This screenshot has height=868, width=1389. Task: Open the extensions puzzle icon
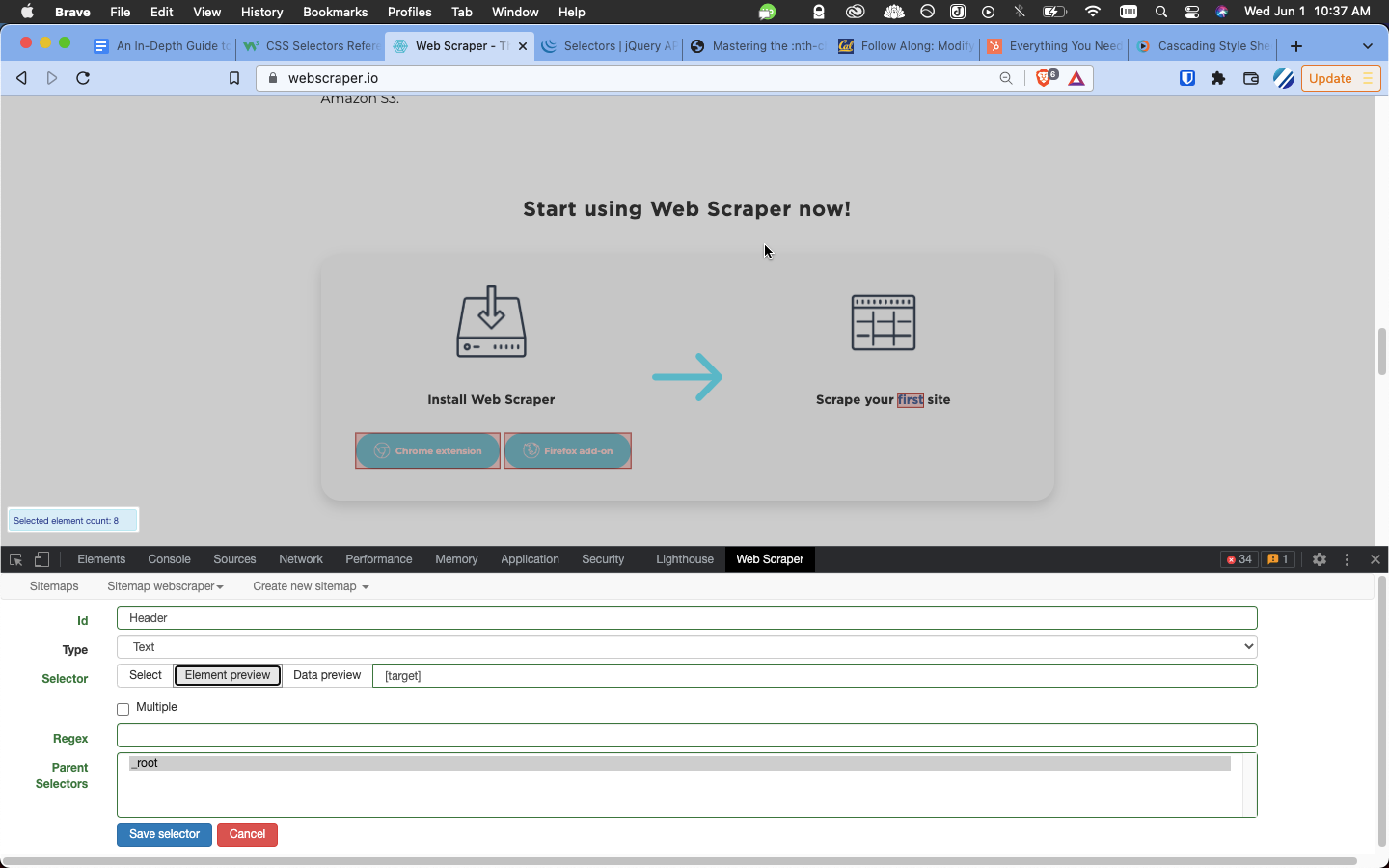[x=1218, y=78]
